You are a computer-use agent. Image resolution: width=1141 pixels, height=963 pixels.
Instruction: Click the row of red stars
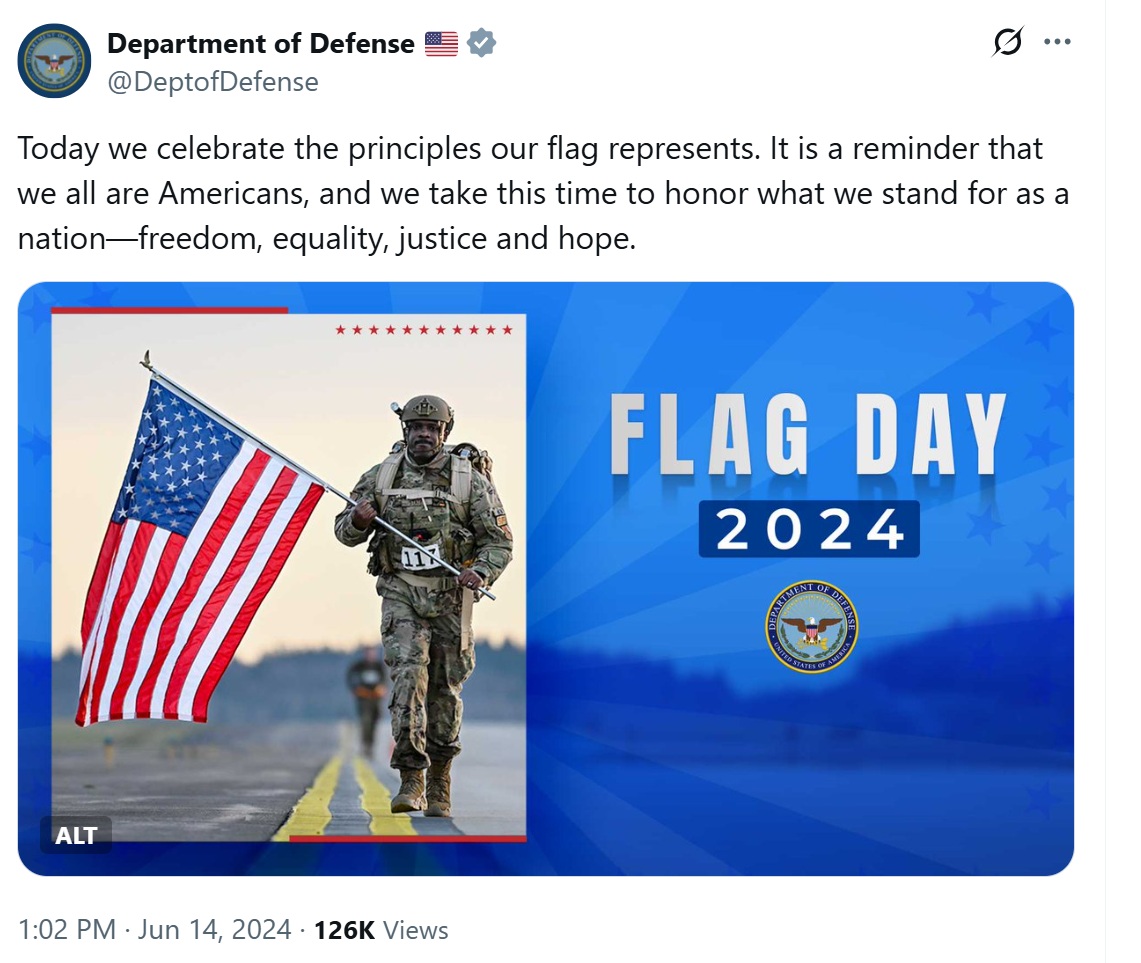pyautogui.click(x=424, y=329)
